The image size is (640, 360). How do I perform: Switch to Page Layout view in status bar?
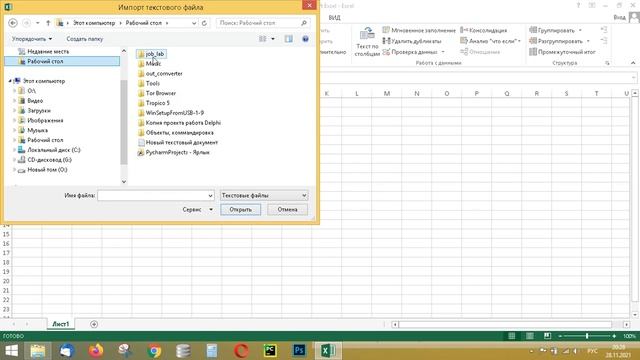[x=529, y=336]
